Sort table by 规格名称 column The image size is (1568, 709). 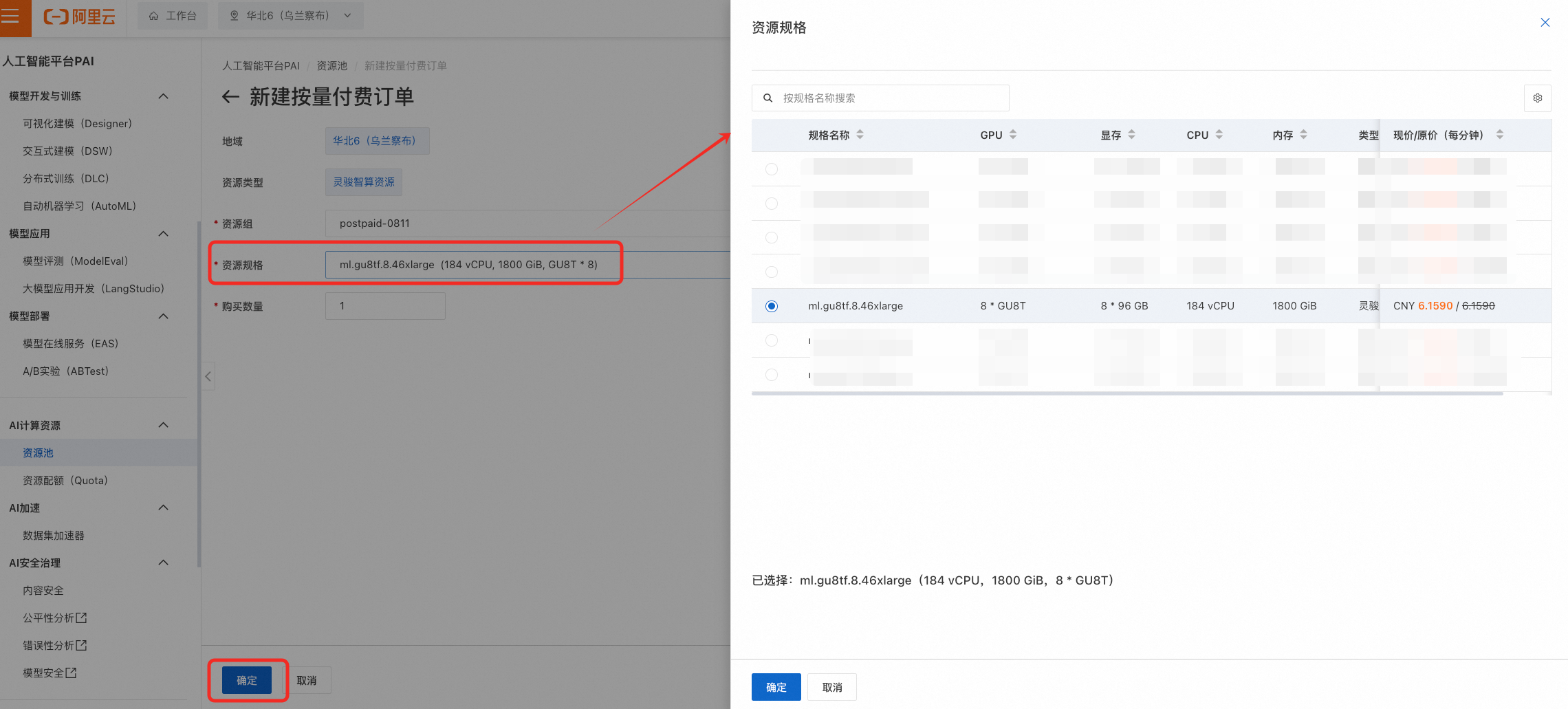click(860, 135)
